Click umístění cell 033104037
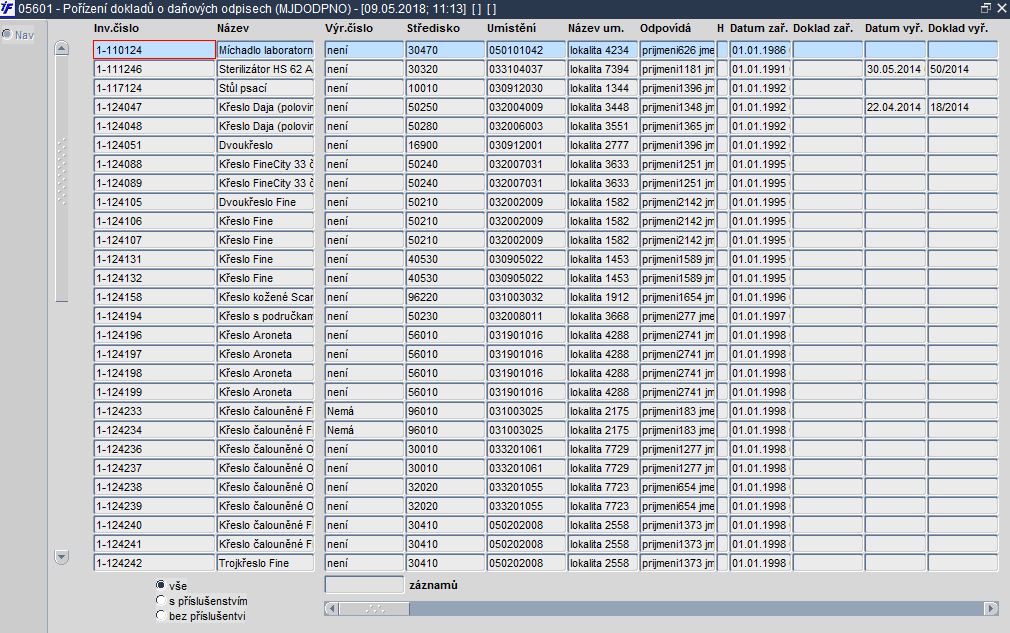 tap(526, 69)
